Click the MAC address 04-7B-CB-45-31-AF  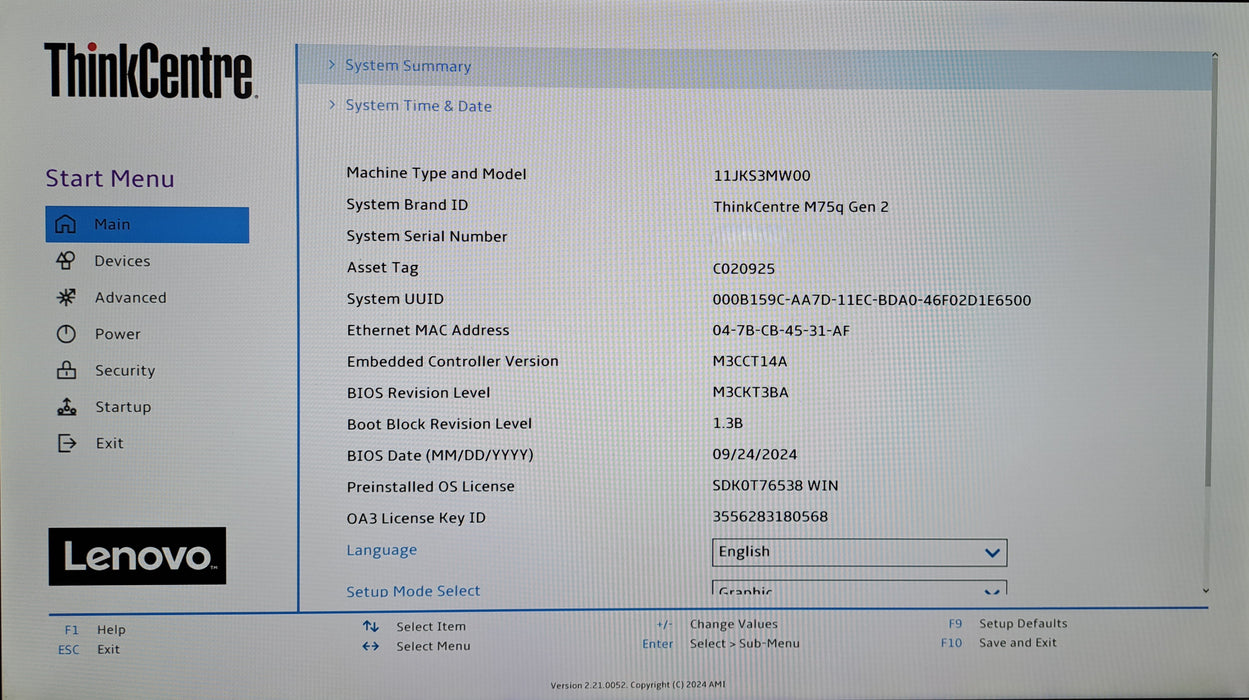tap(781, 331)
